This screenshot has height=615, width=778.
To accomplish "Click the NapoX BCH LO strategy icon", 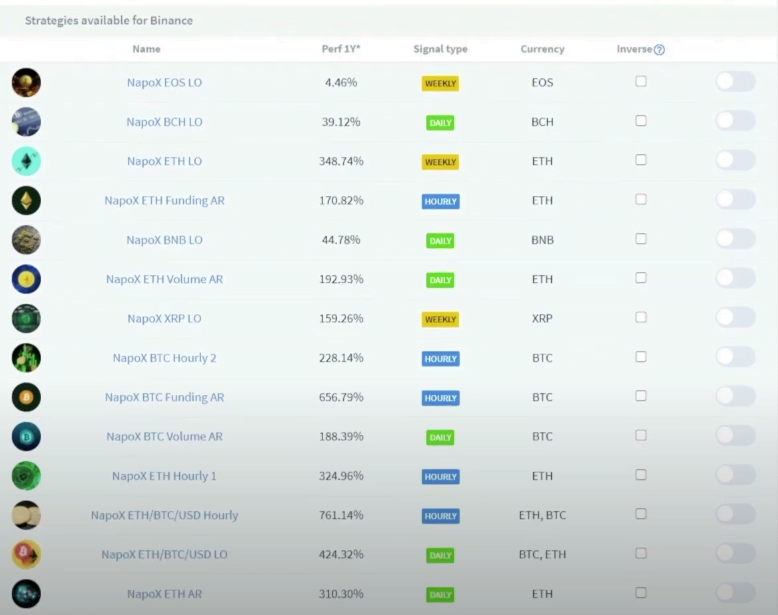I will (26, 122).
